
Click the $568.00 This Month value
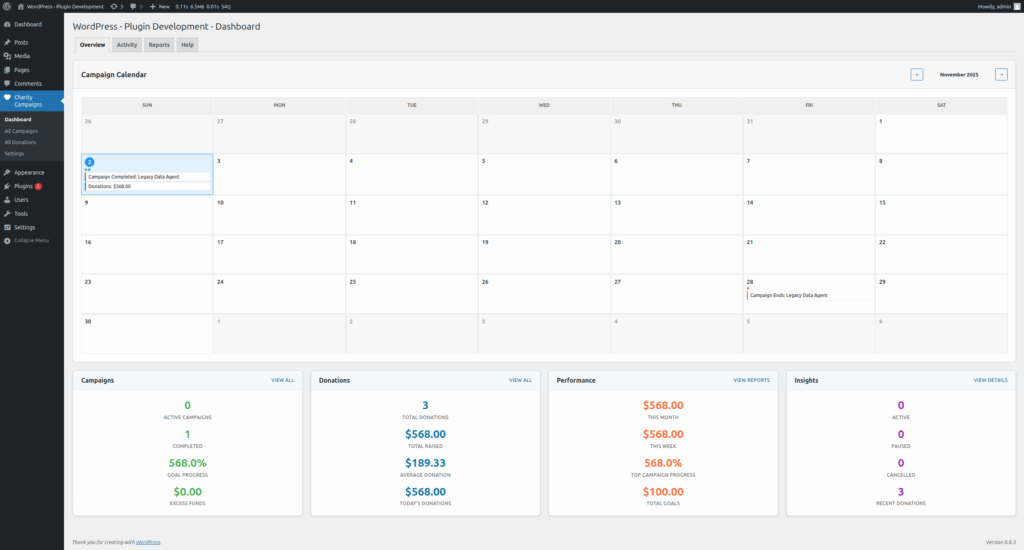[663, 406]
